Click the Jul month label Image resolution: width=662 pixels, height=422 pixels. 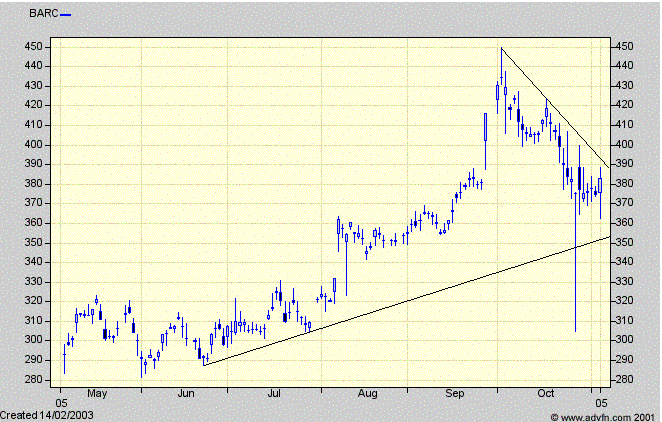click(x=276, y=395)
